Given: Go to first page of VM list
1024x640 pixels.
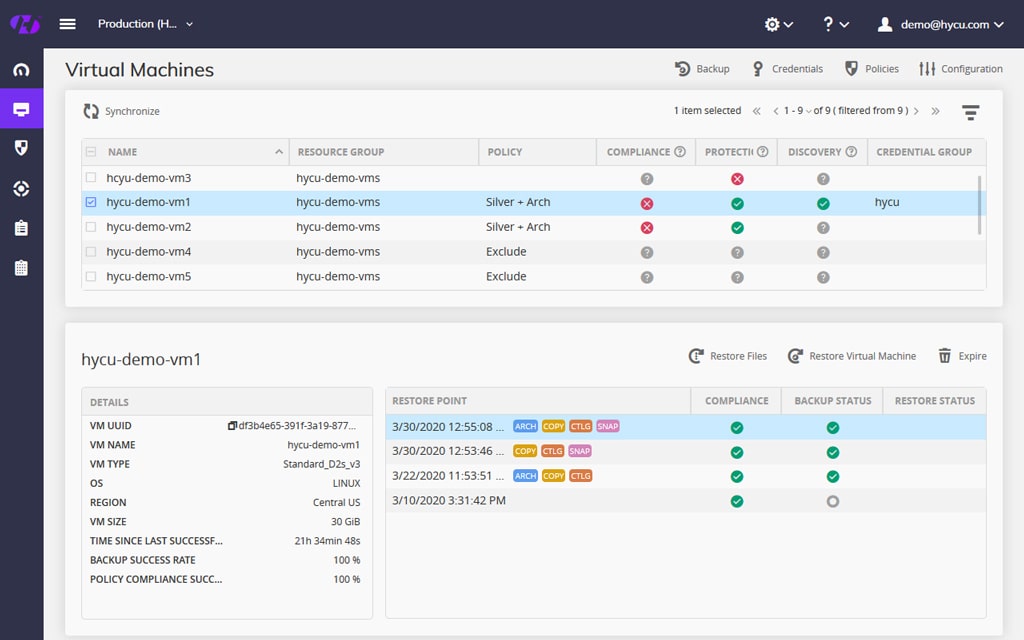Looking at the screenshot, I should (x=756, y=111).
